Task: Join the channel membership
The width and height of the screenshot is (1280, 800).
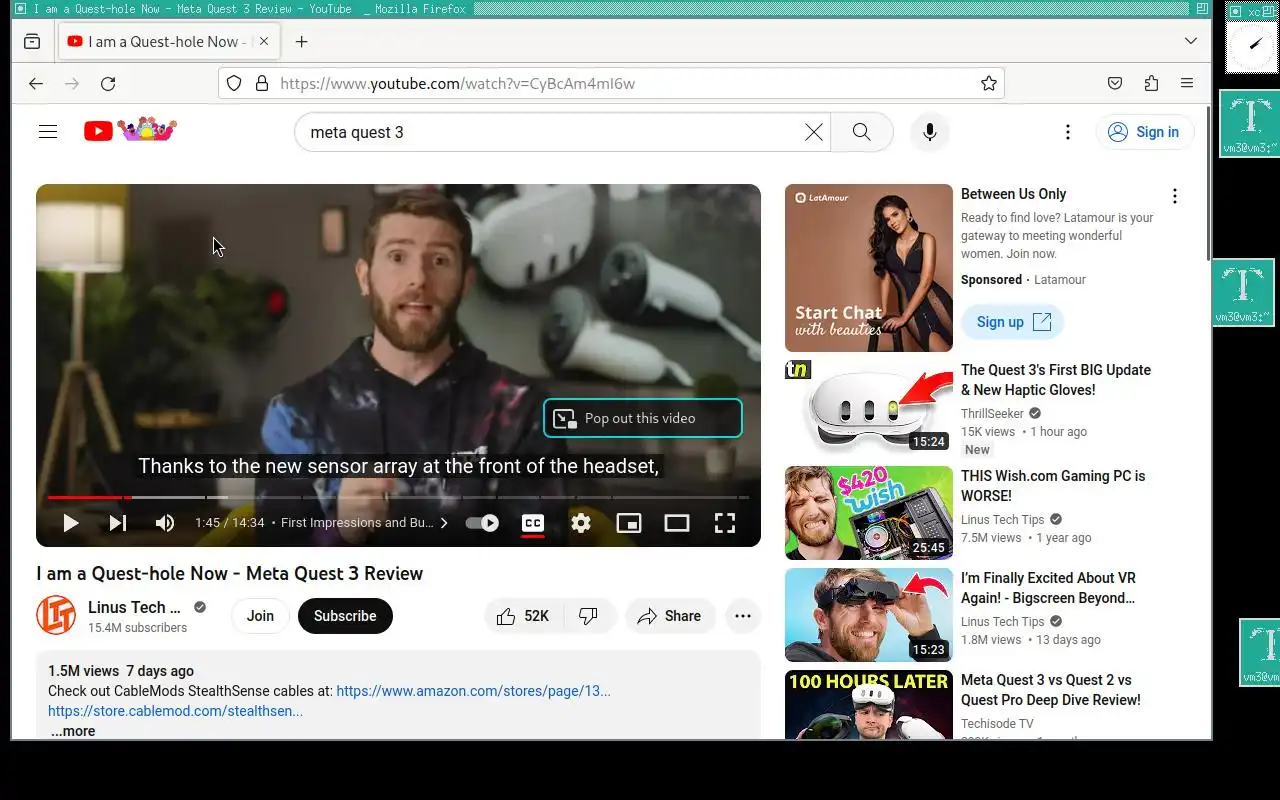Action: 260,616
